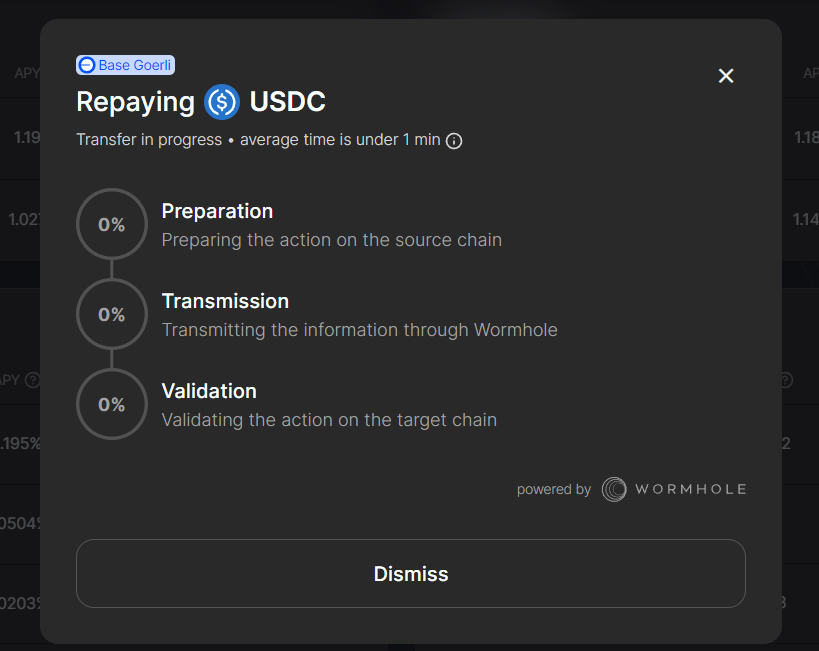Click 'Transmitting the information through Wormhole' description
Image resolution: width=819 pixels, height=651 pixels.
pos(359,330)
